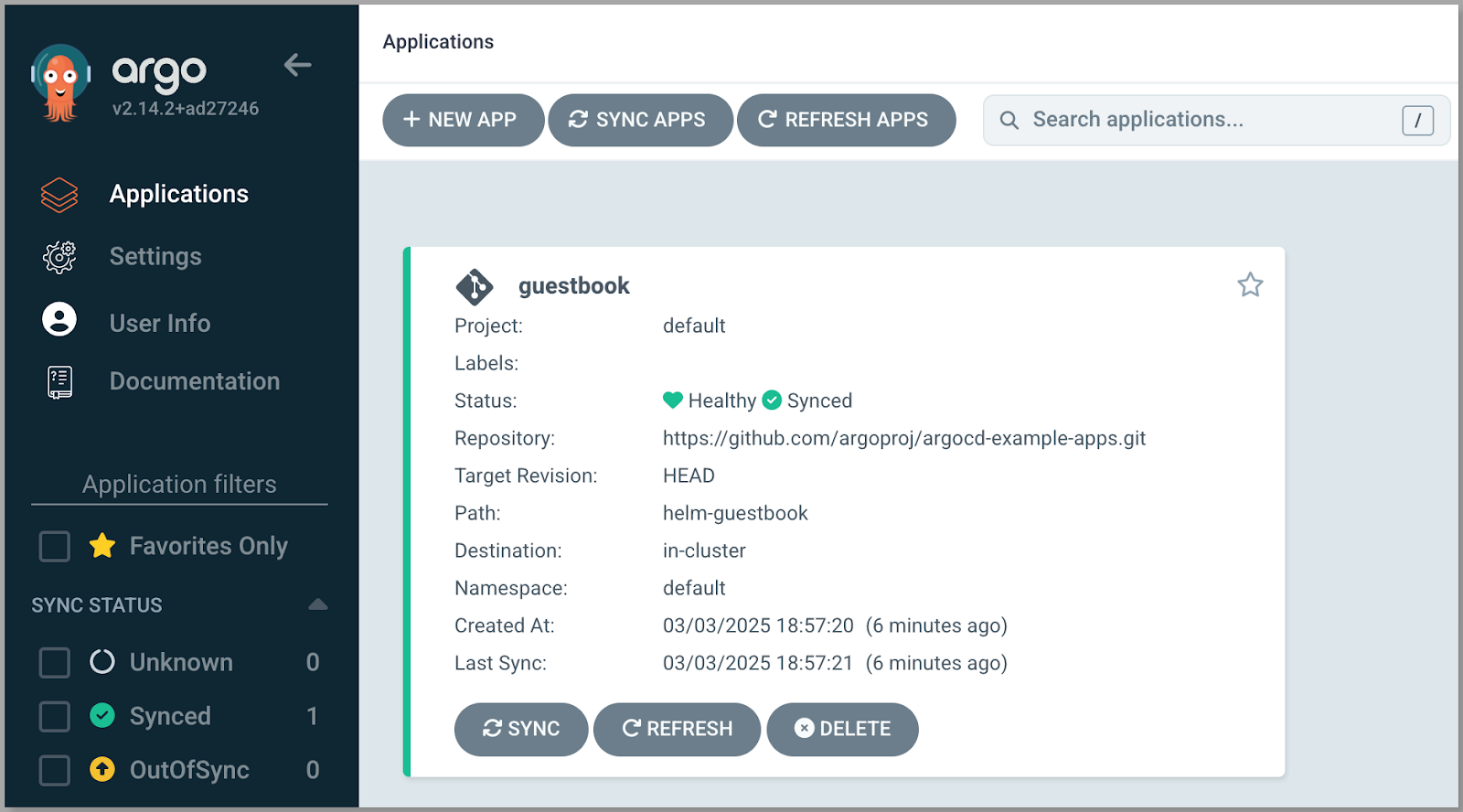
Task: Tick the Synced filter checkbox
Action: pos(55,716)
